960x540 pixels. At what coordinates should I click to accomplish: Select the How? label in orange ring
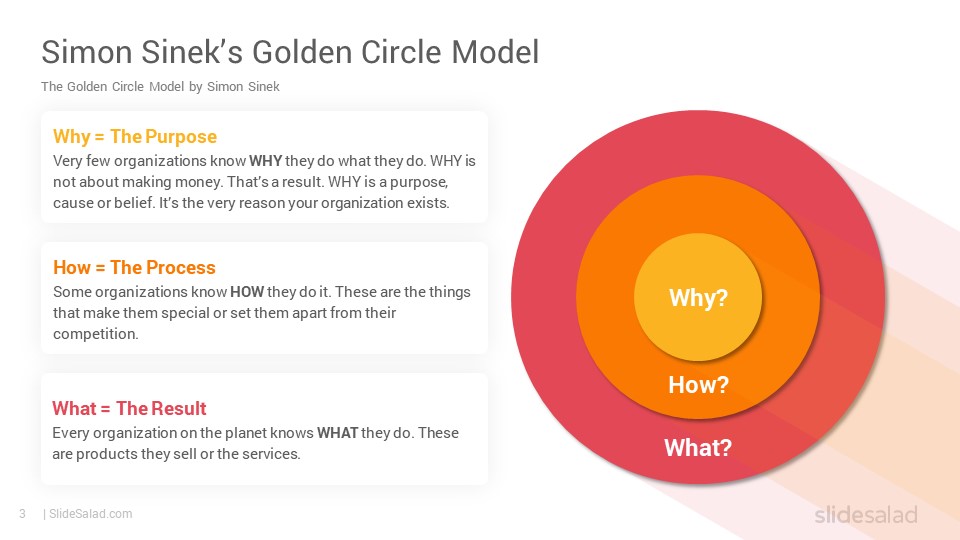(x=698, y=385)
